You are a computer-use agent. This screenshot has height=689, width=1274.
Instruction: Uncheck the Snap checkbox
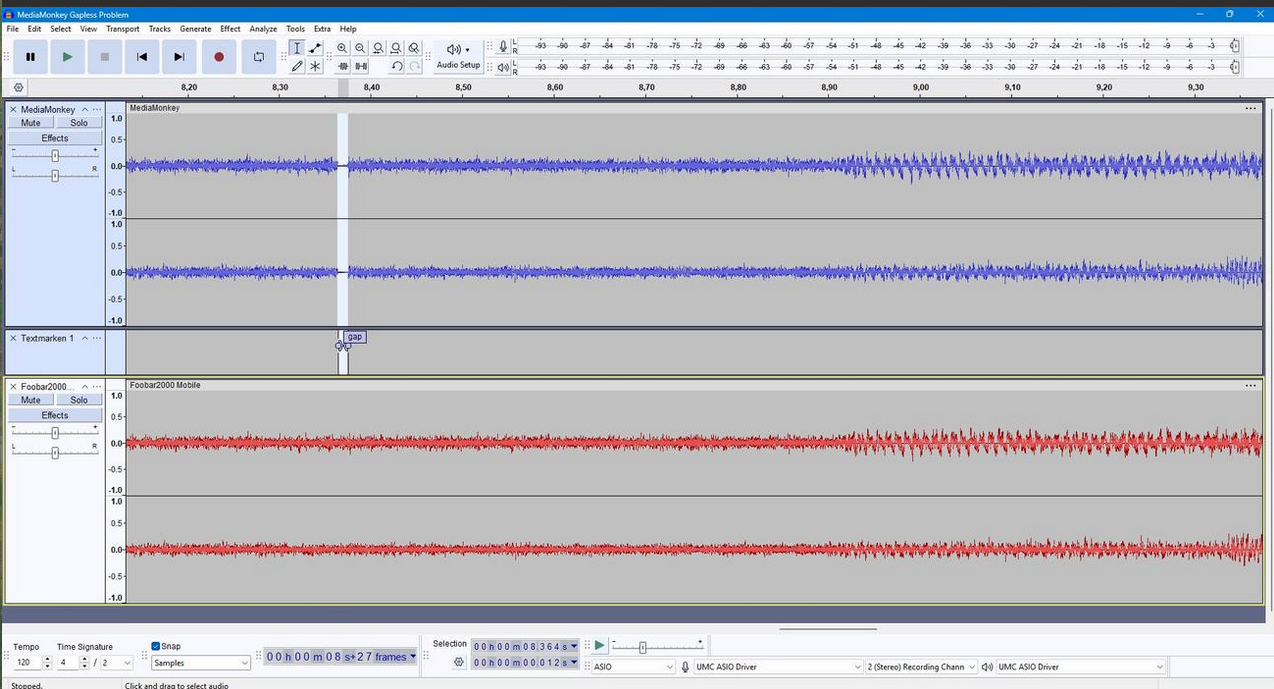click(x=156, y=646)
